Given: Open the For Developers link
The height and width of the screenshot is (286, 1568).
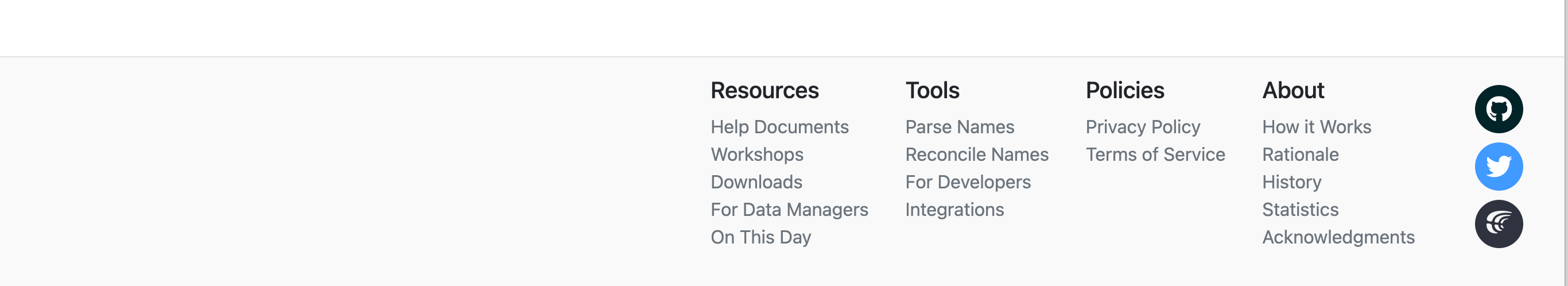Looking at the screenshot, I should pos(968,182).
